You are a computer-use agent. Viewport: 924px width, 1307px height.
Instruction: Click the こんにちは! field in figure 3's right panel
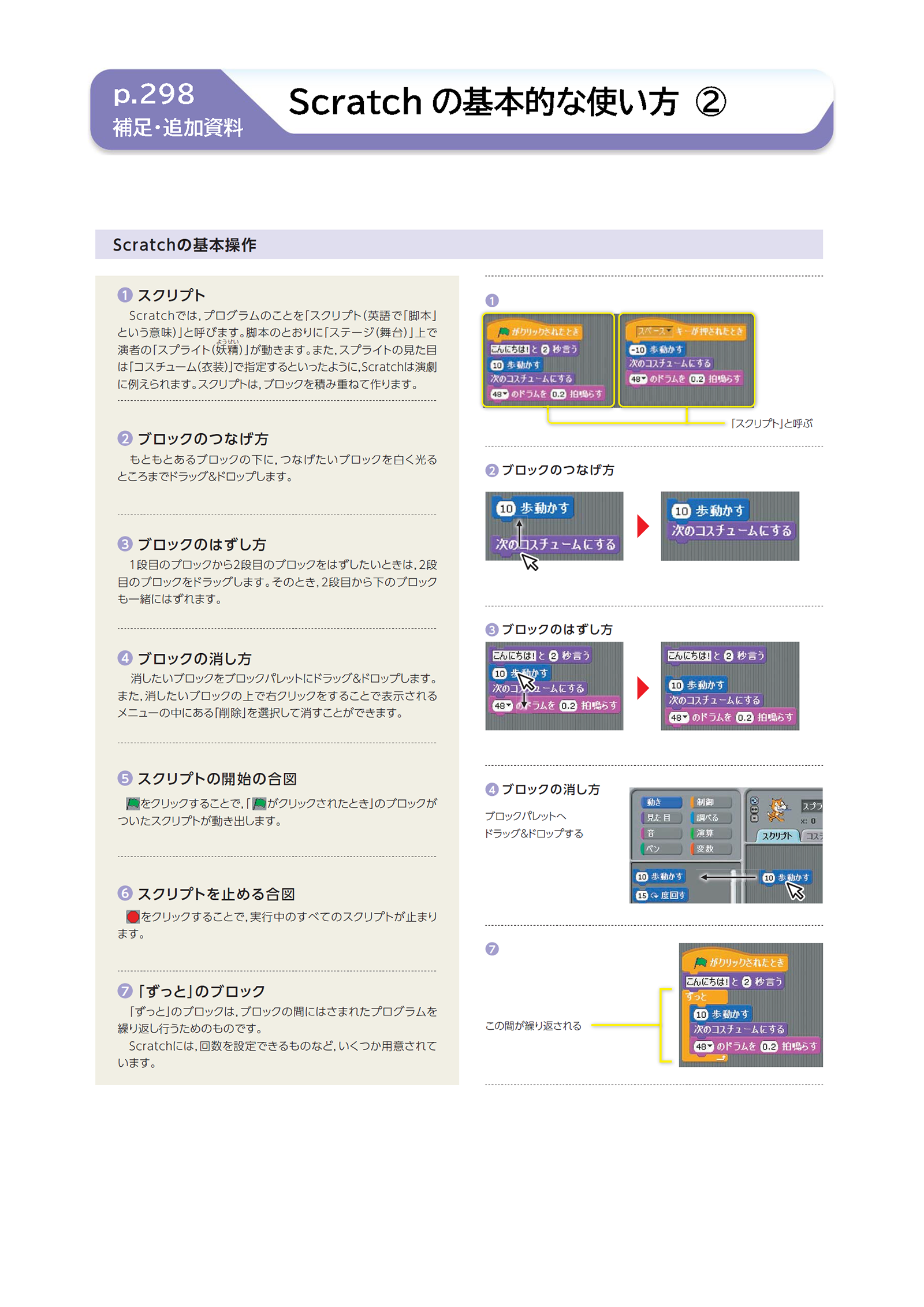pyautogui.click(x=689, y=656)
